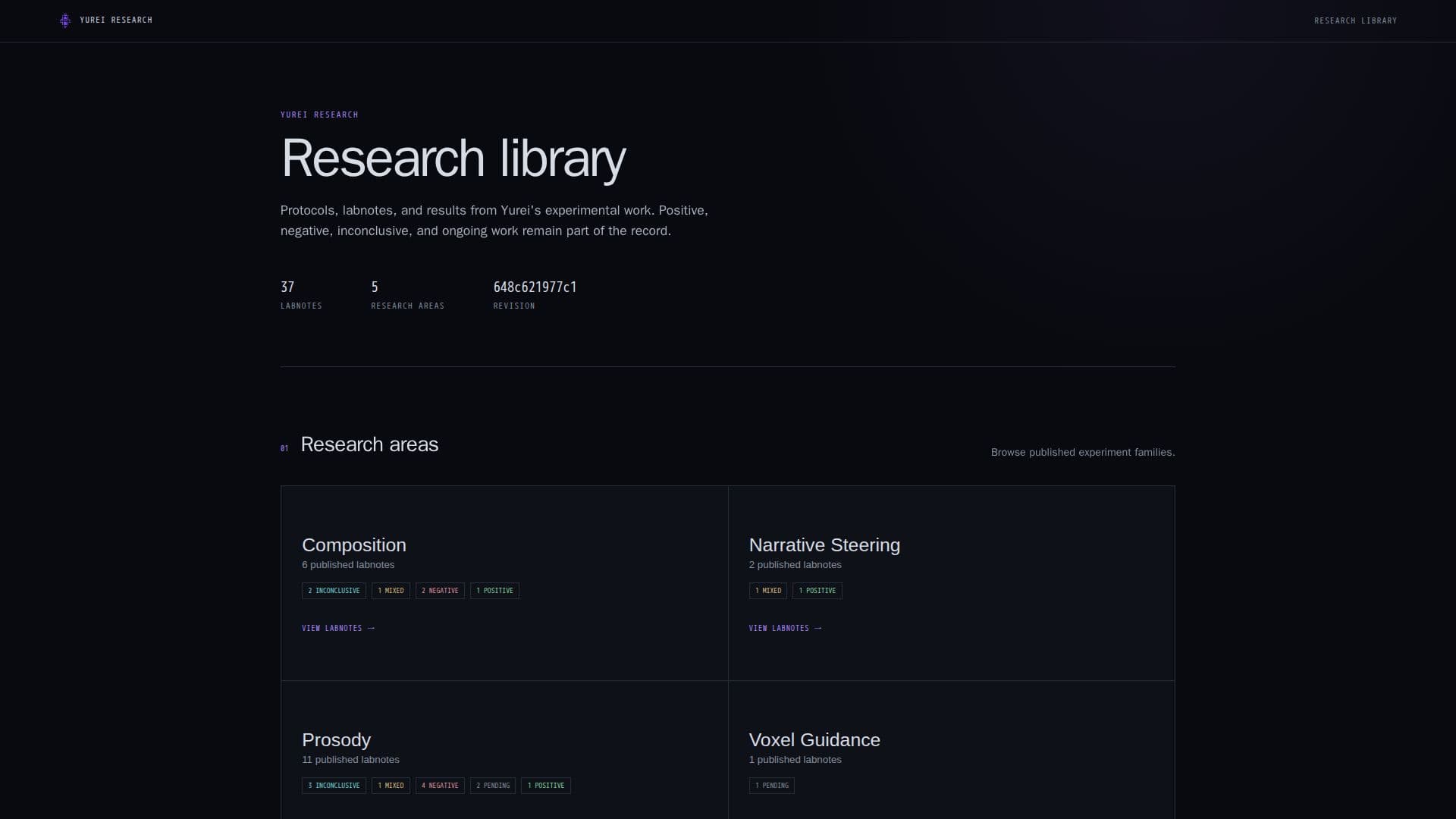Click the arrow beside Narrative Steering View Labnotes
This screenshot has width=1456, height=819.
pos(818,628)
